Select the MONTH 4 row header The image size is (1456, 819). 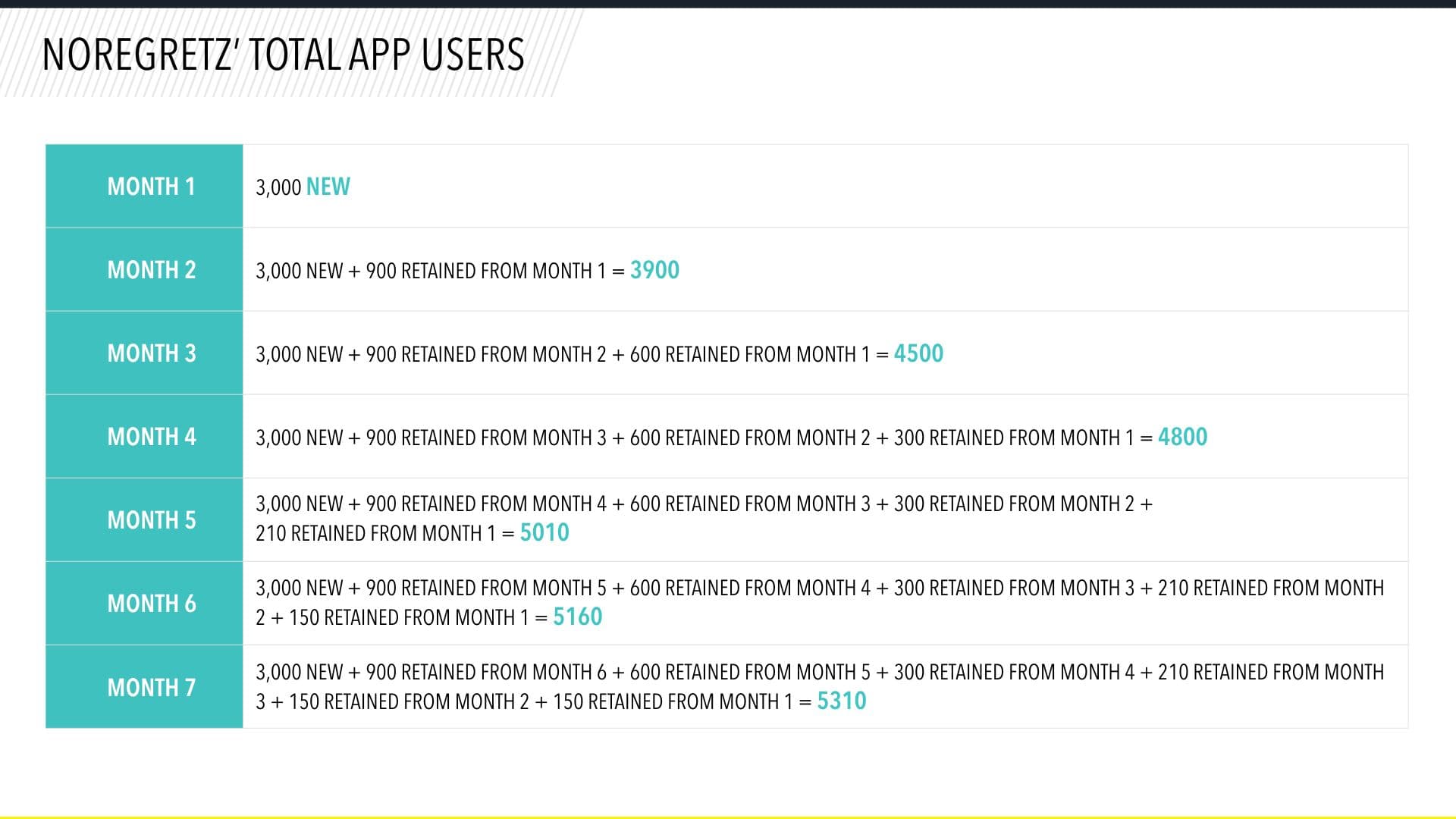[x=151, y=437]
